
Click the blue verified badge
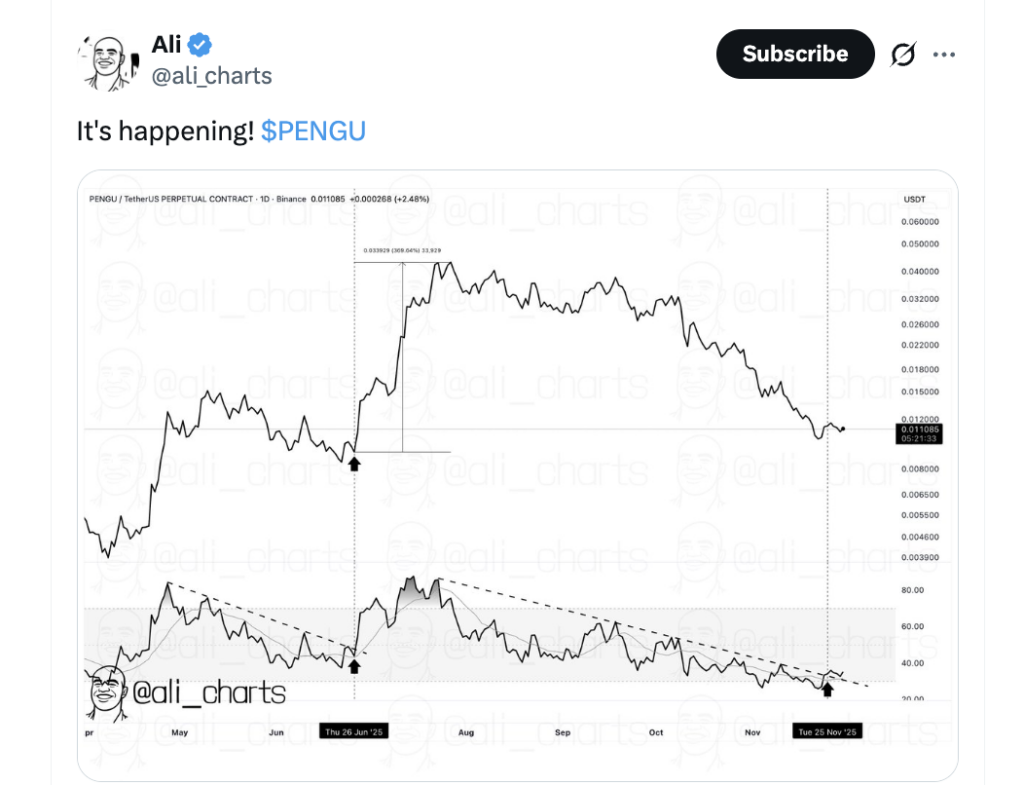[x=200, y=45]
